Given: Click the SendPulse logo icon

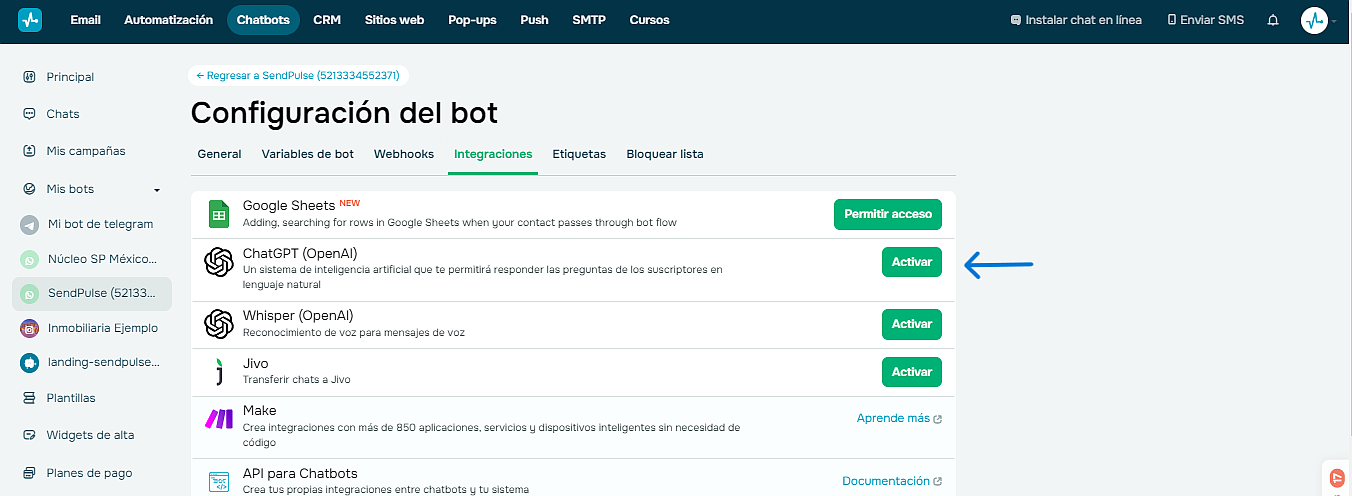Looking at the screenshot, I should click(30, 20).
